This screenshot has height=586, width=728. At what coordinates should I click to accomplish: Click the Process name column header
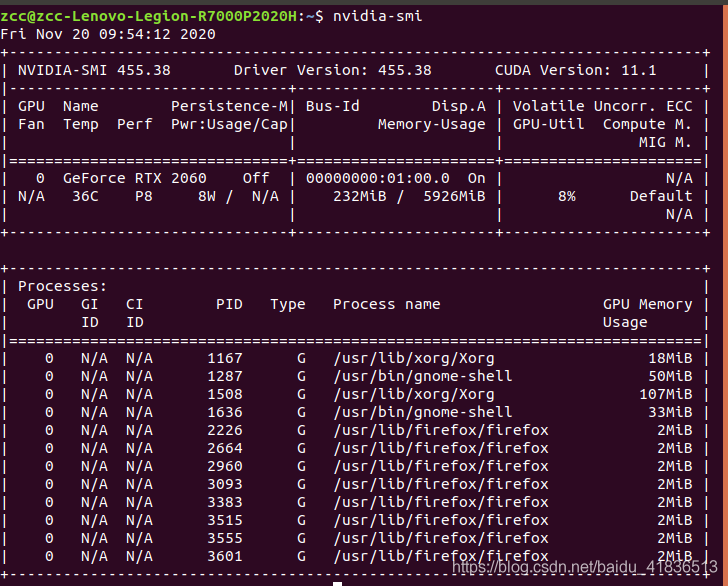click(386, 304)
